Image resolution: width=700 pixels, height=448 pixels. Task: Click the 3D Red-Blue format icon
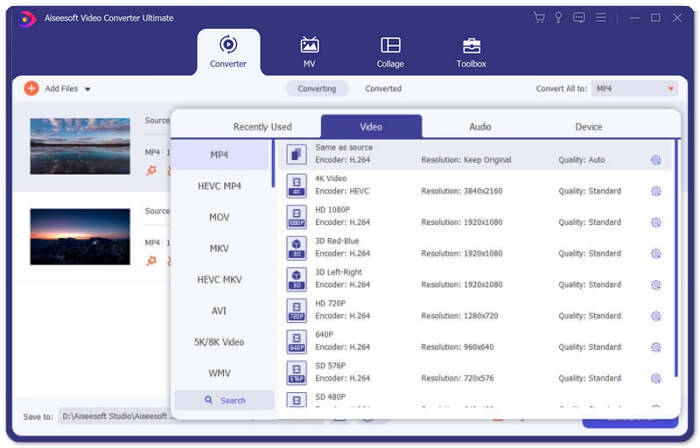pyautogui.click(x=296, y=248)
